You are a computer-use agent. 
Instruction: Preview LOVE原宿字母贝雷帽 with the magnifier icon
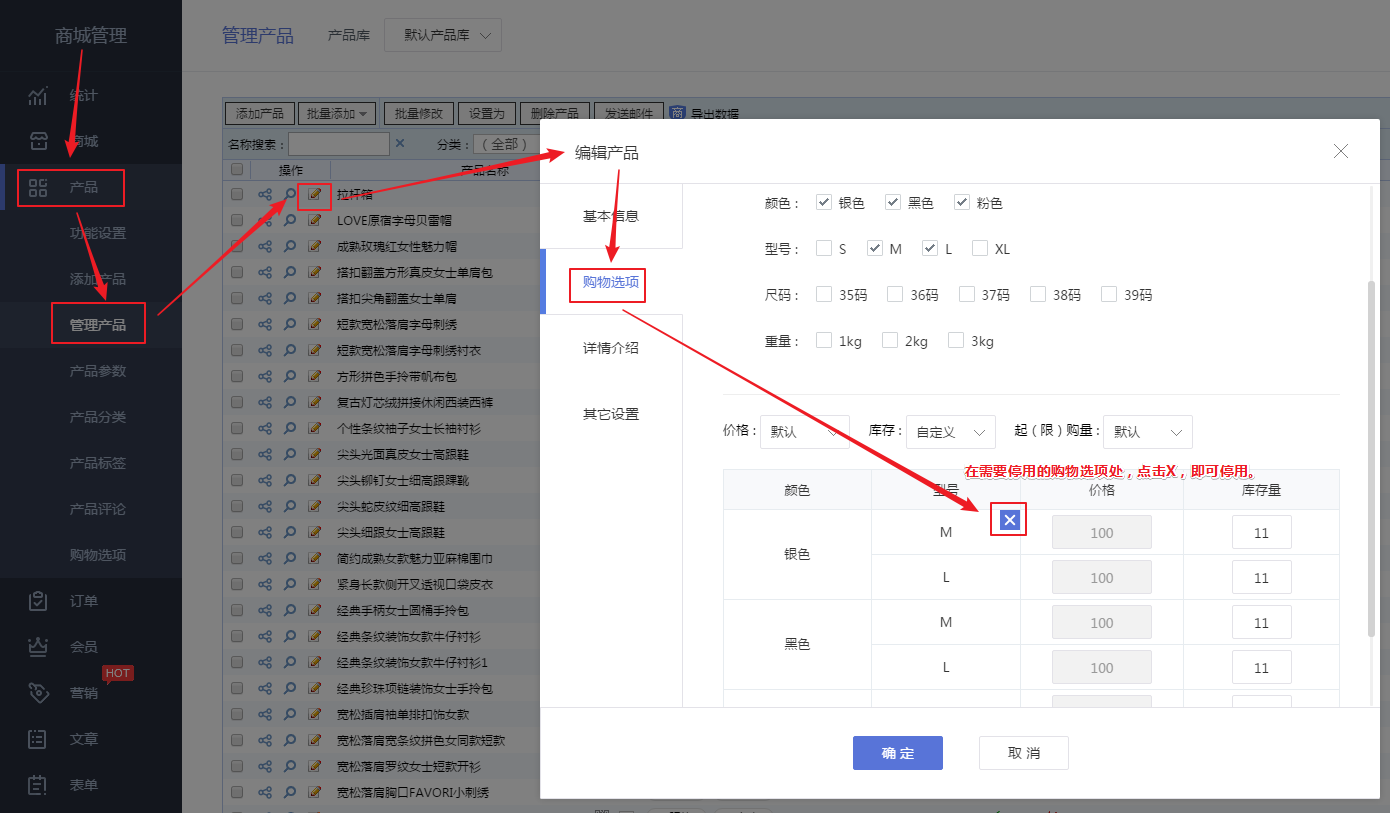(x=290, y=220)
